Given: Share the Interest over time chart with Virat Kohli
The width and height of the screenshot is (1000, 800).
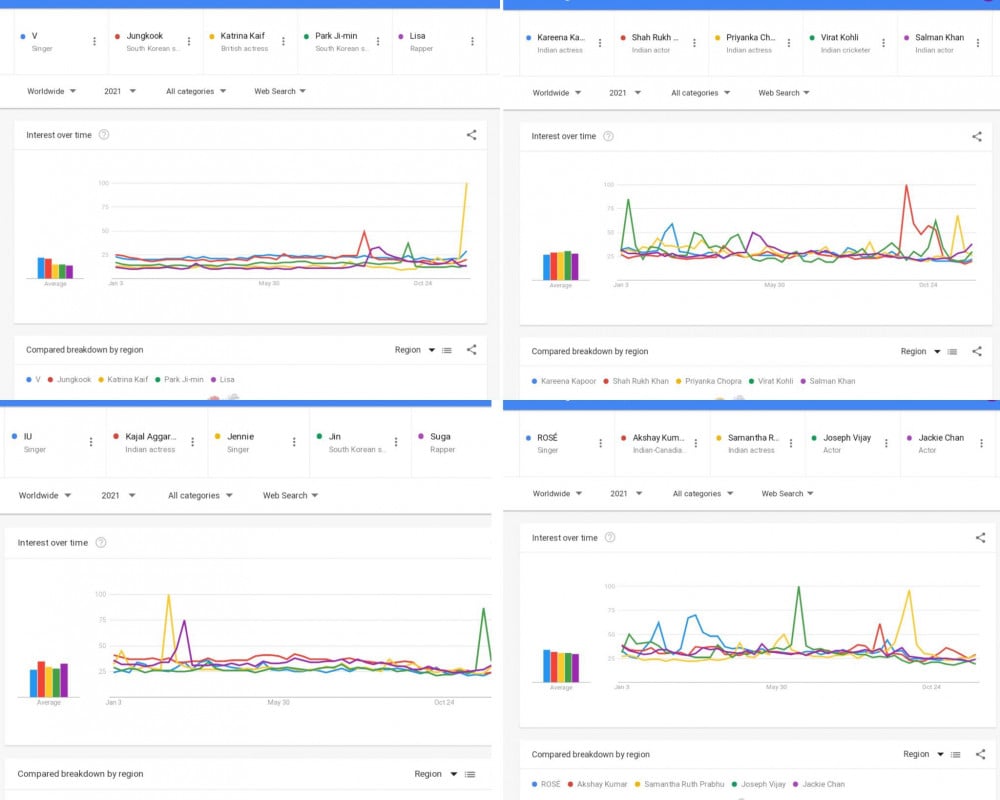Looking at the screenshot, I should click(976, 136).
